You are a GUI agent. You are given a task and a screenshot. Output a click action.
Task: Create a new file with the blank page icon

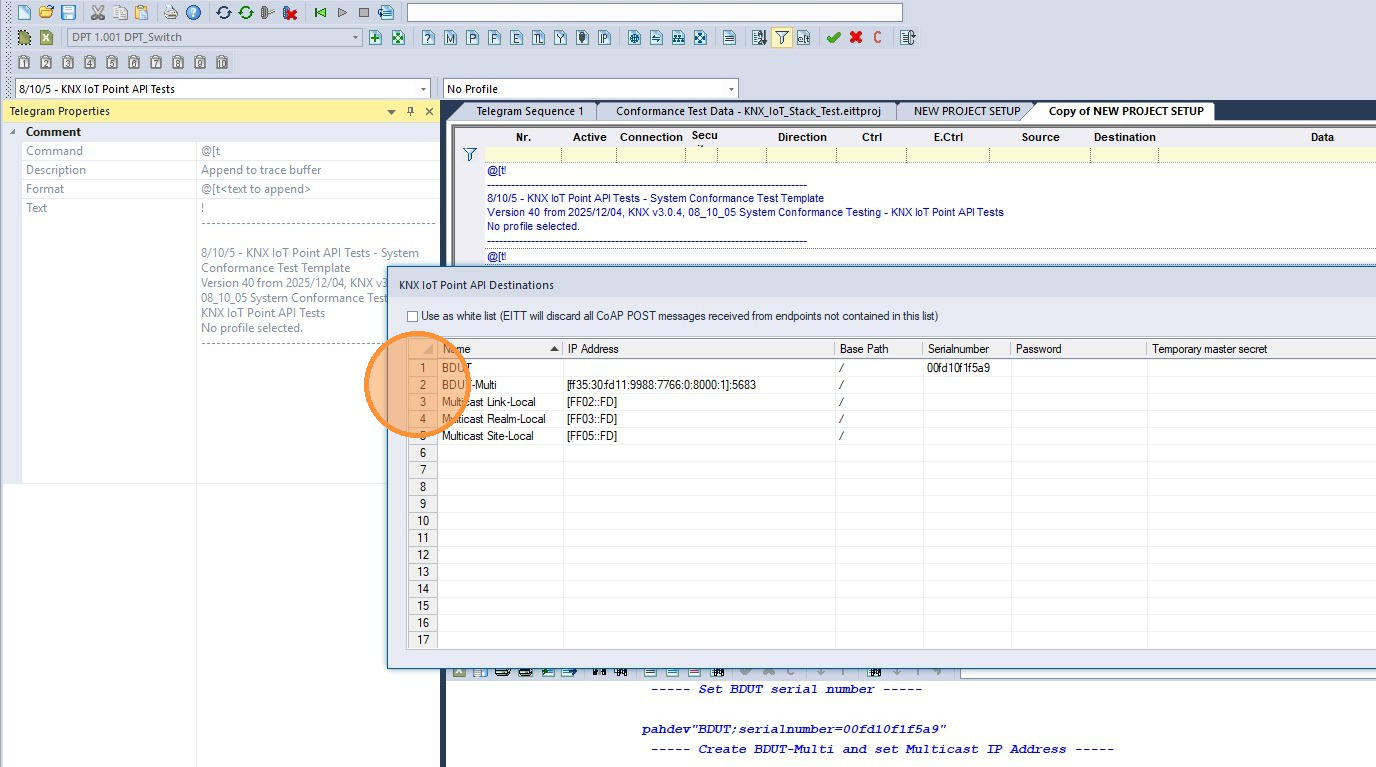[24, 13]
